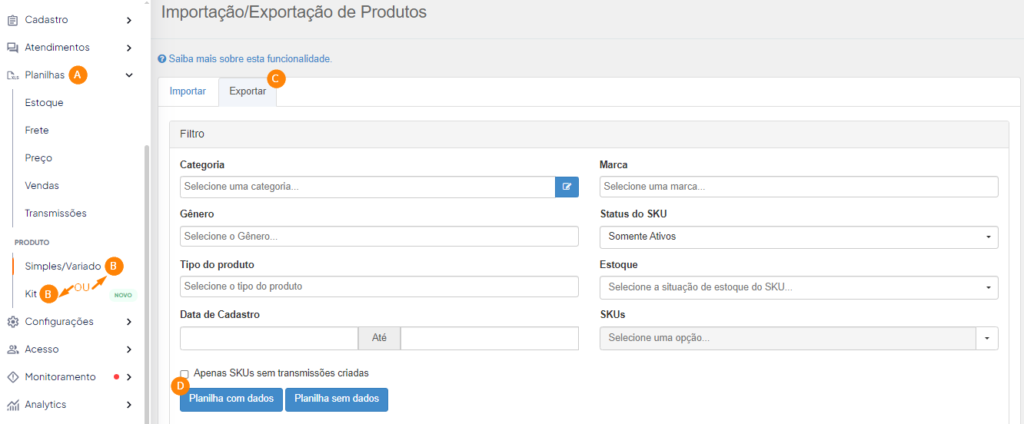The width and height of the screenshot is (1024, 424).
Task: Open the SKUs option dropdown arrow
Action: tap(987, 338)
